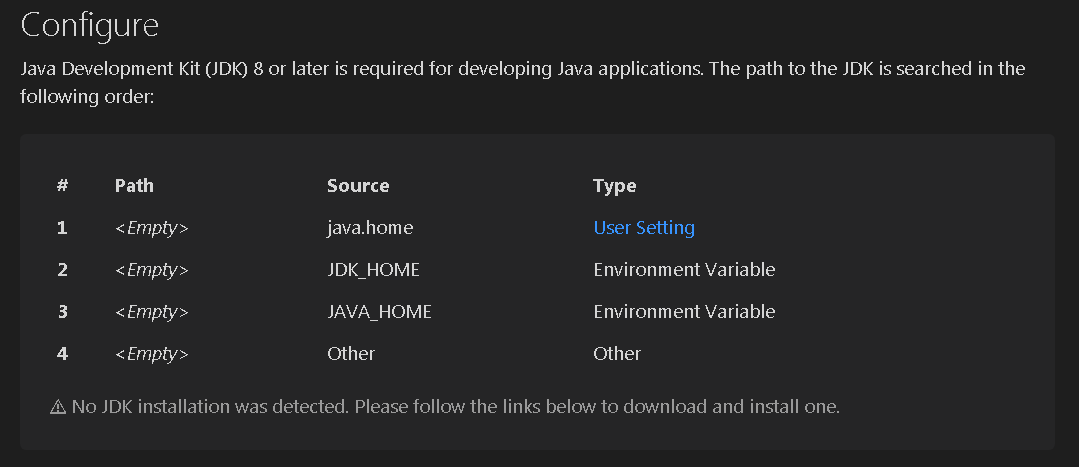Click the # column header
This screenshot has height=467, width=1079.
click(x=62, y=186)
